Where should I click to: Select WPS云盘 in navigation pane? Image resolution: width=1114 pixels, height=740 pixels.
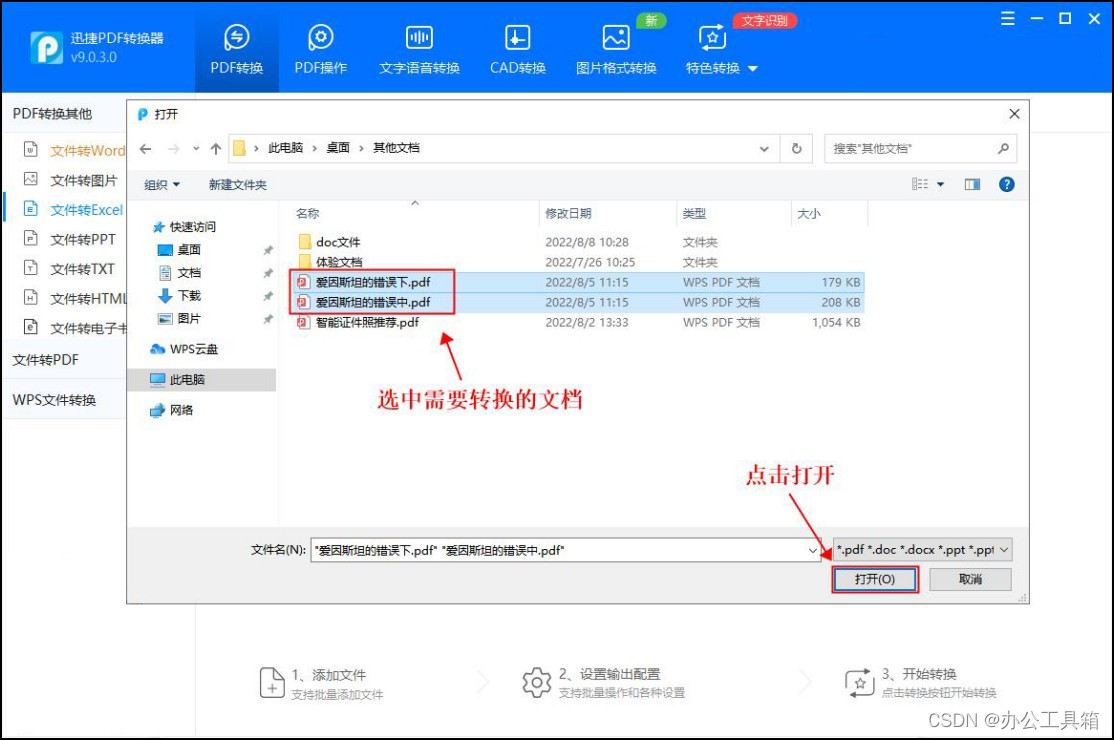[x=184, y=349]
